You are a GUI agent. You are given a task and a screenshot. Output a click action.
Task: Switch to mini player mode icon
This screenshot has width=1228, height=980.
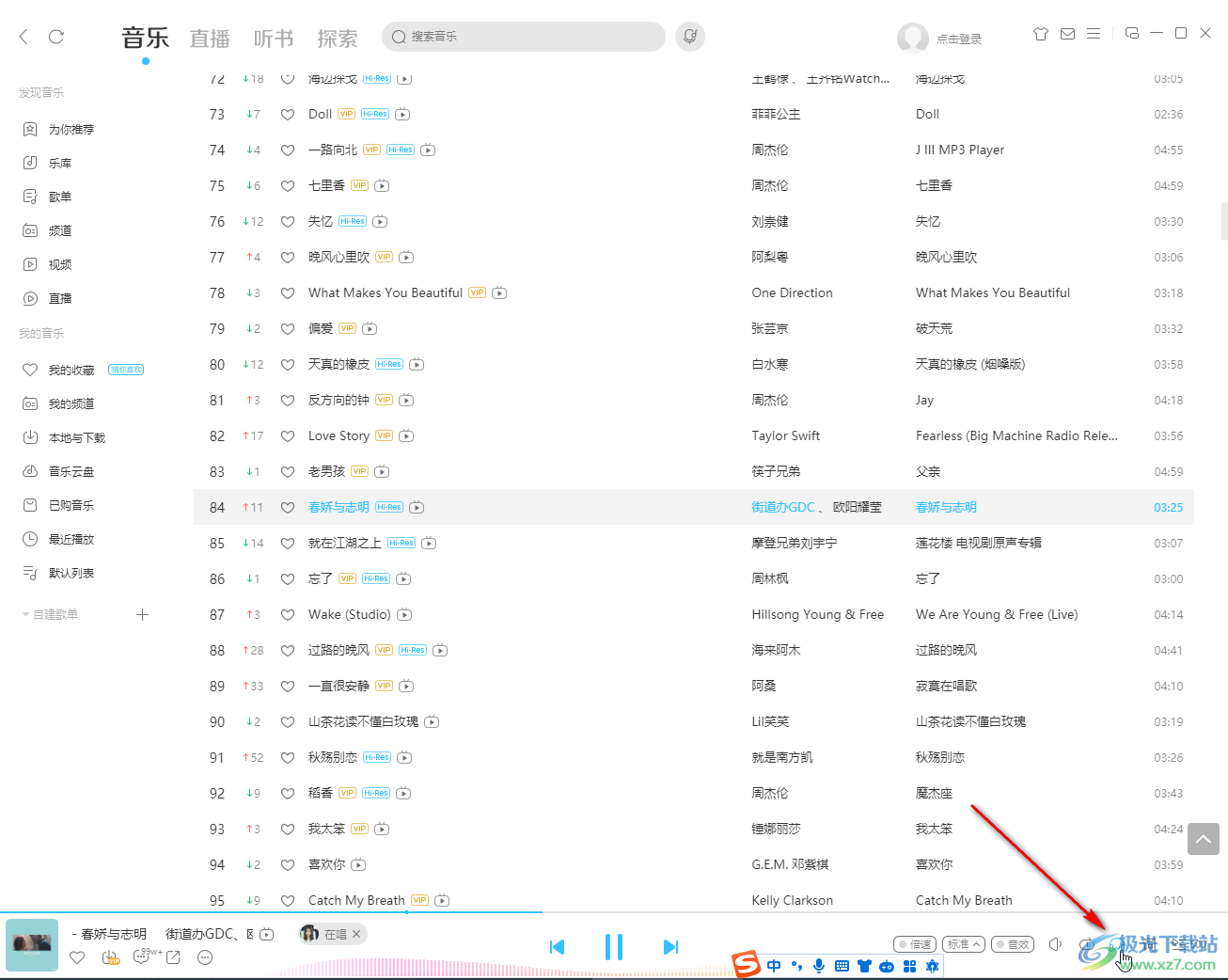click(x=1132, y=33)
